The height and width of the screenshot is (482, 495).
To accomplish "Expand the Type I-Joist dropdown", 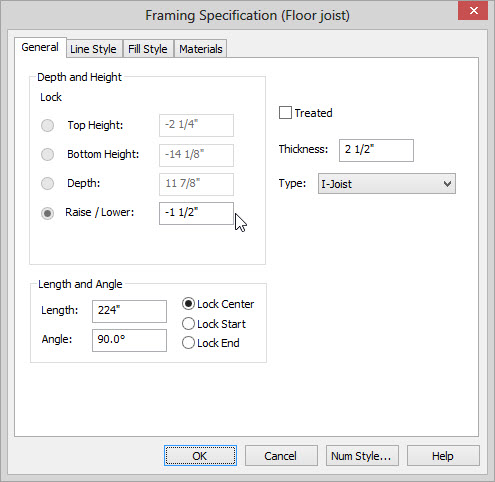I will [x=387, y=183].
